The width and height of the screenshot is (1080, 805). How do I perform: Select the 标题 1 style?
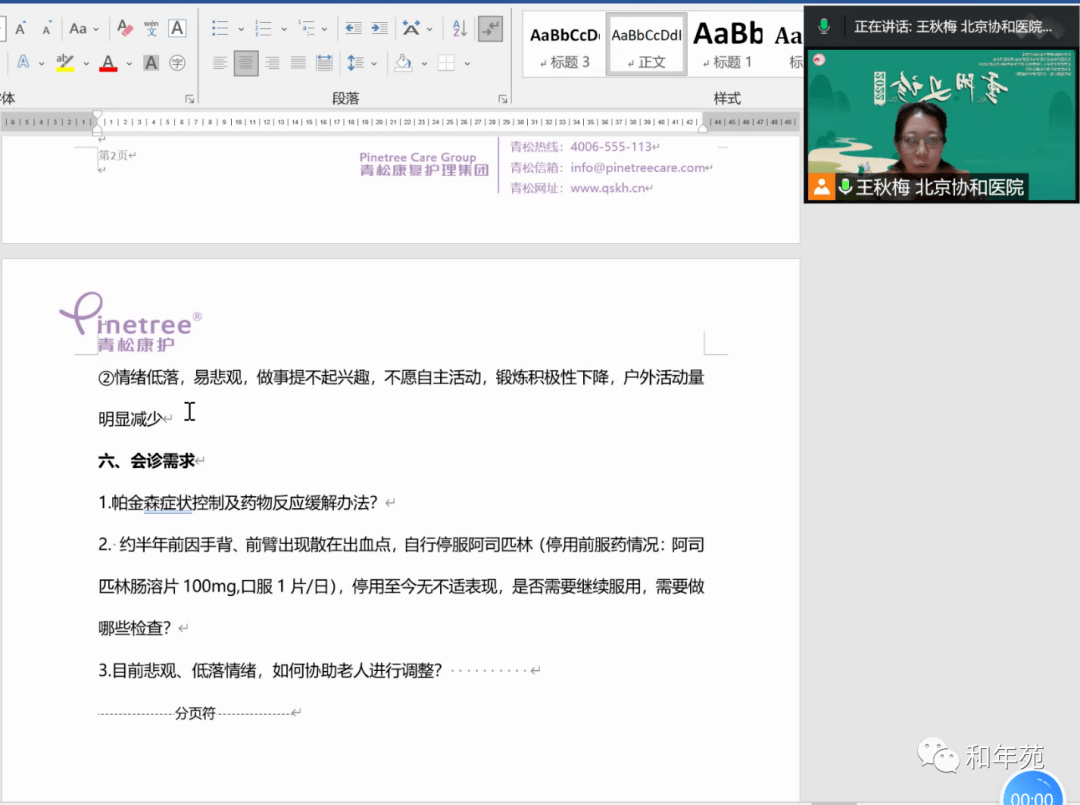tap(729, 45)
